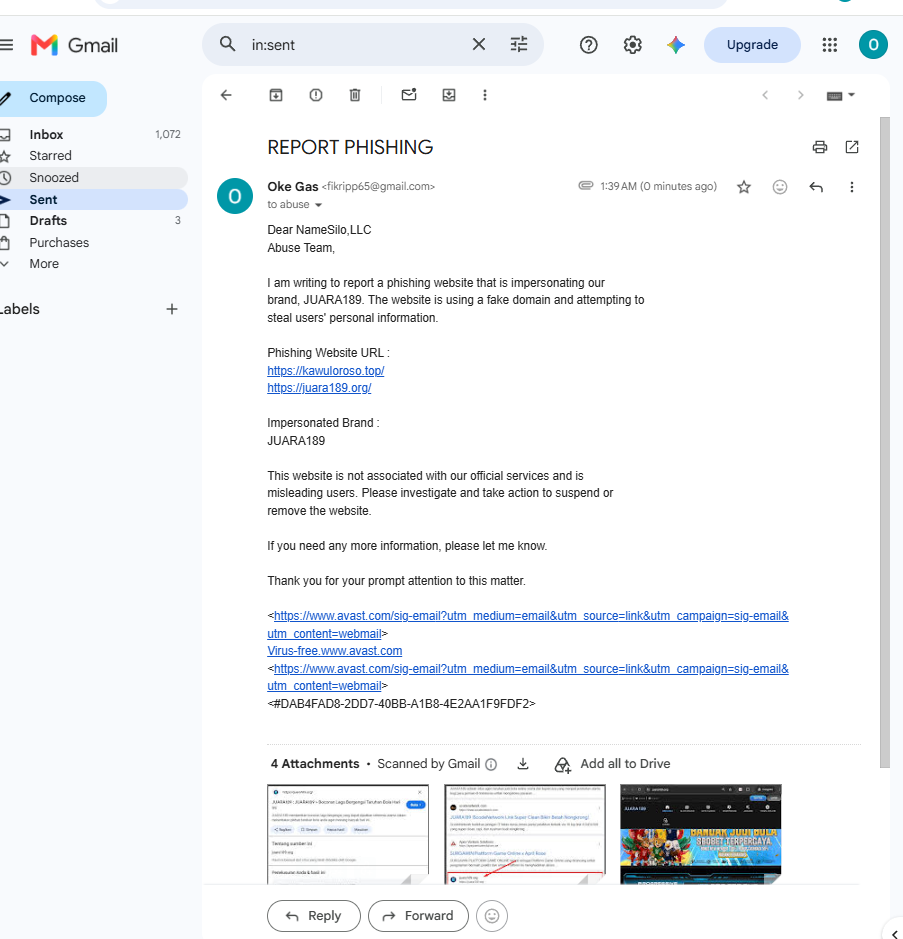Open the third attachment with game banner

click(701, 834)
